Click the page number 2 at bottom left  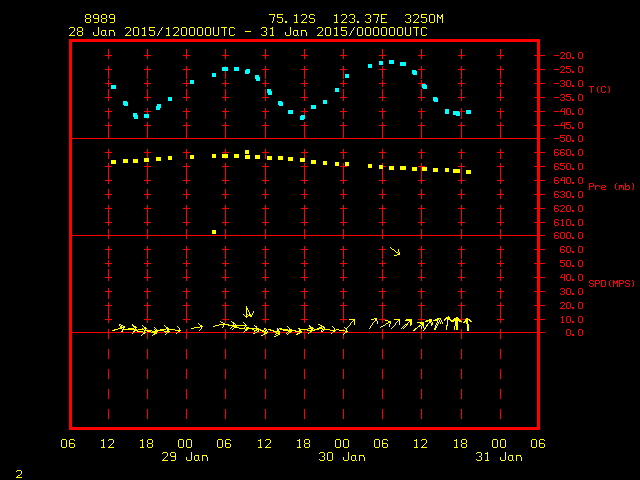pos(19,474)
